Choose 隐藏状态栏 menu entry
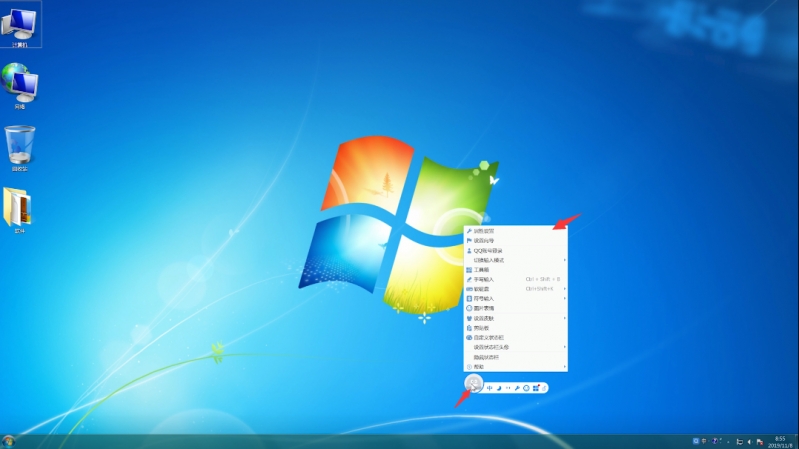Image resolution: width=799 pixels, height=449 pixels. pos(516,357)
